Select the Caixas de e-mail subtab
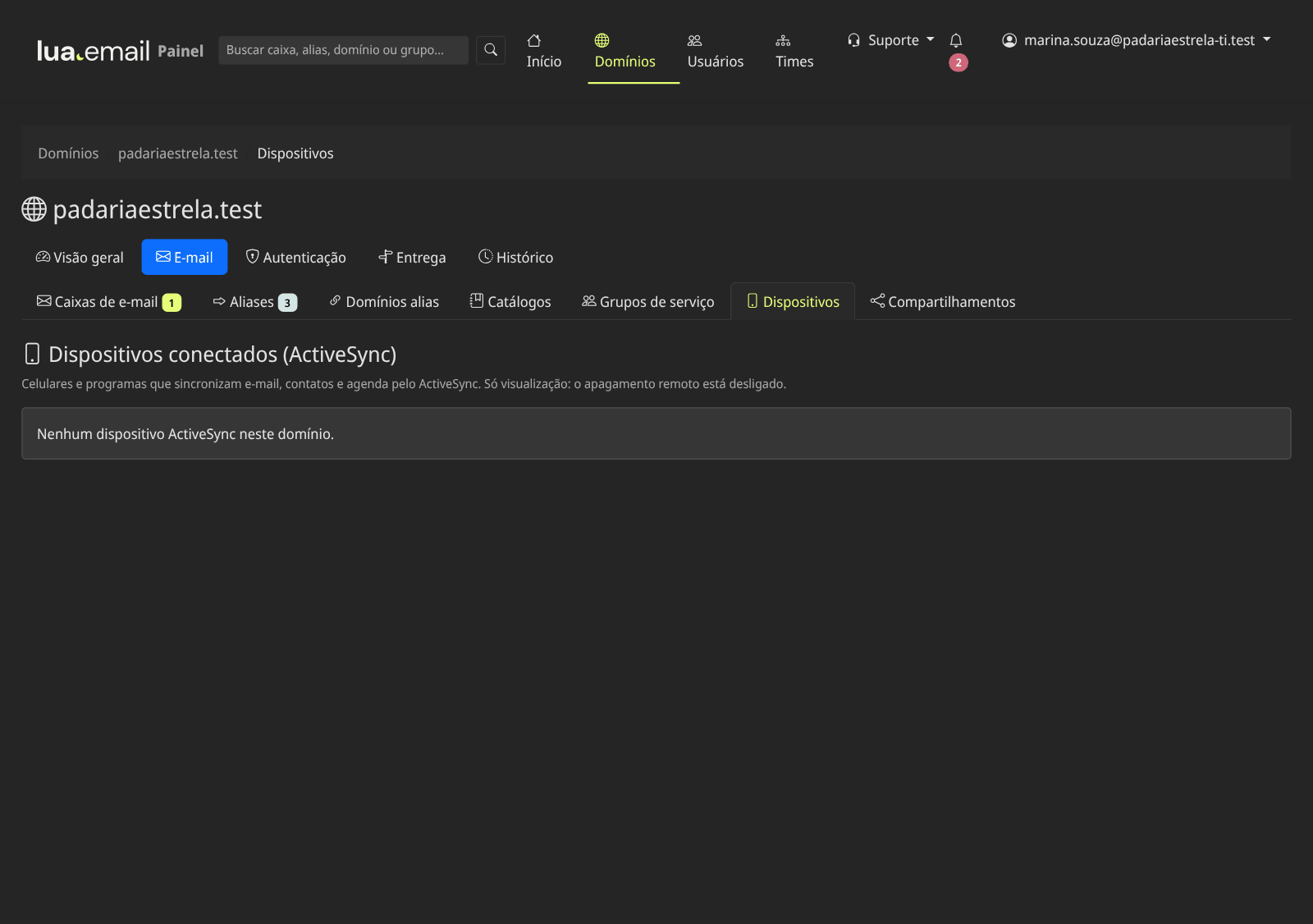 coord(109,302)
